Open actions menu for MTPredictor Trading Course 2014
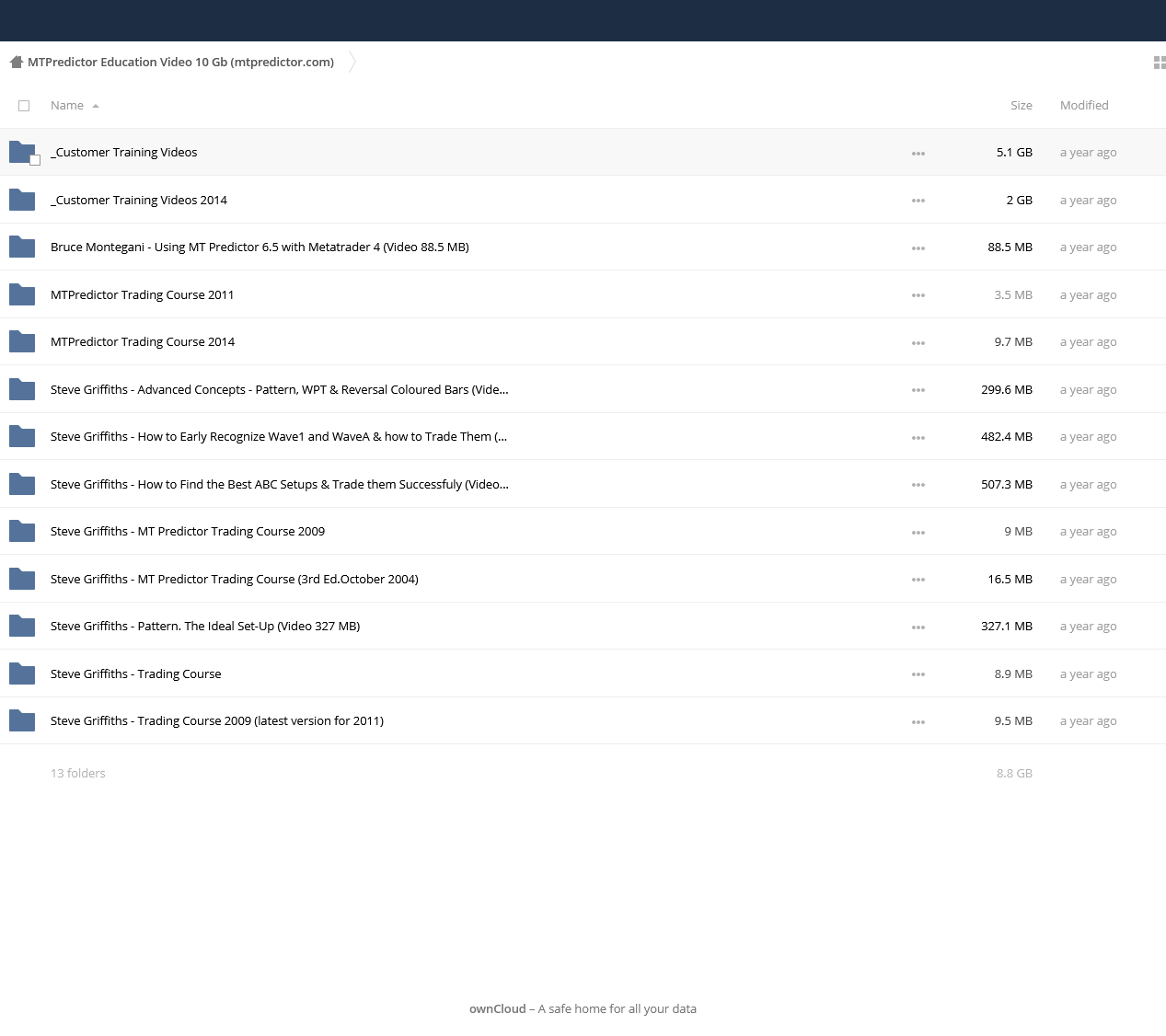Viewport: 1166px width, 1036px height. pyautogui.click(x=918, y=343)
